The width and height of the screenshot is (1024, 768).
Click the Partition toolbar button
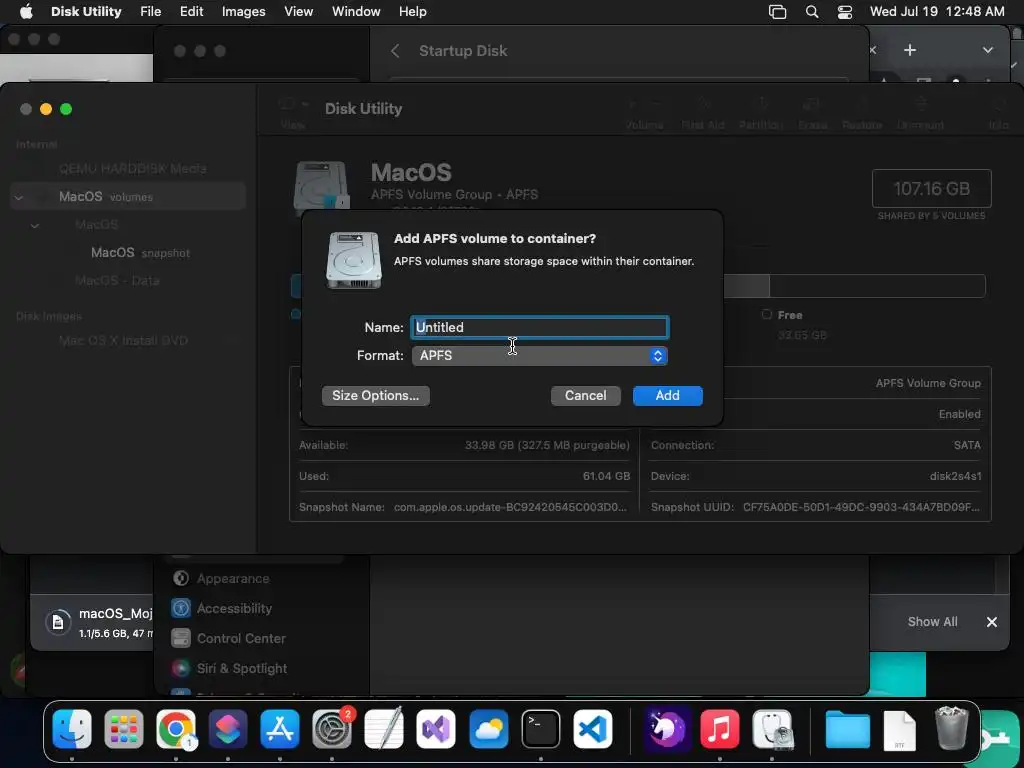[761, 114]
